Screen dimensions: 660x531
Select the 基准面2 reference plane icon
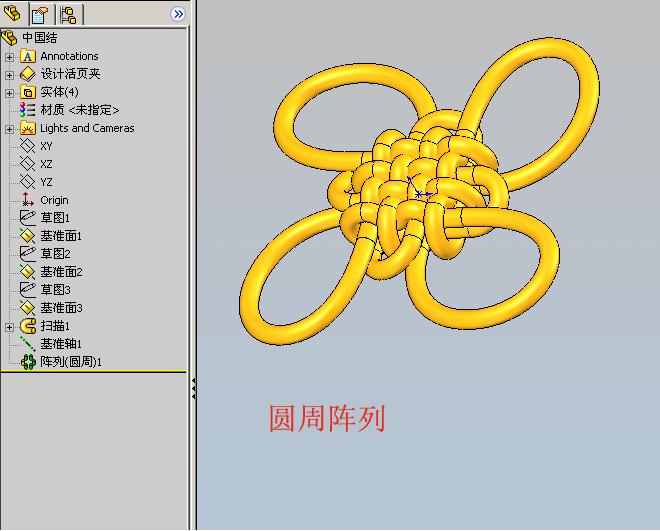tap(28, 272)
